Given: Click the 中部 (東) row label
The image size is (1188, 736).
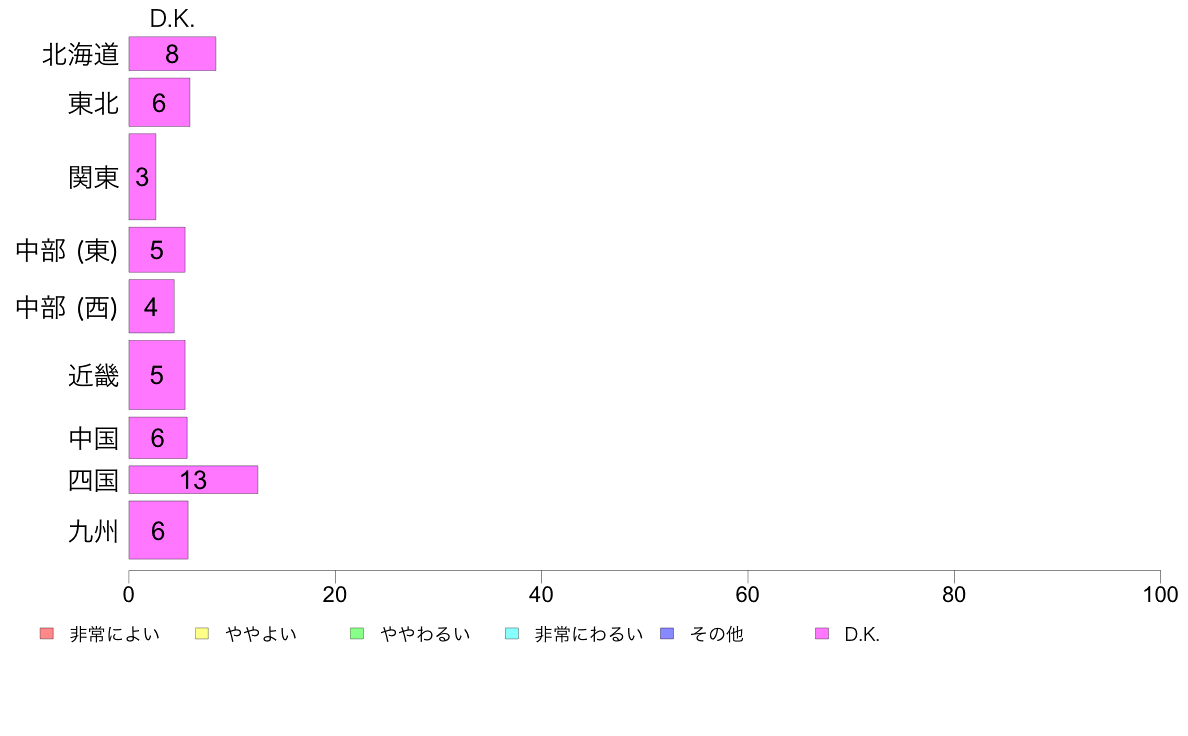Looking at the screenshot, I should coord(67,250).
